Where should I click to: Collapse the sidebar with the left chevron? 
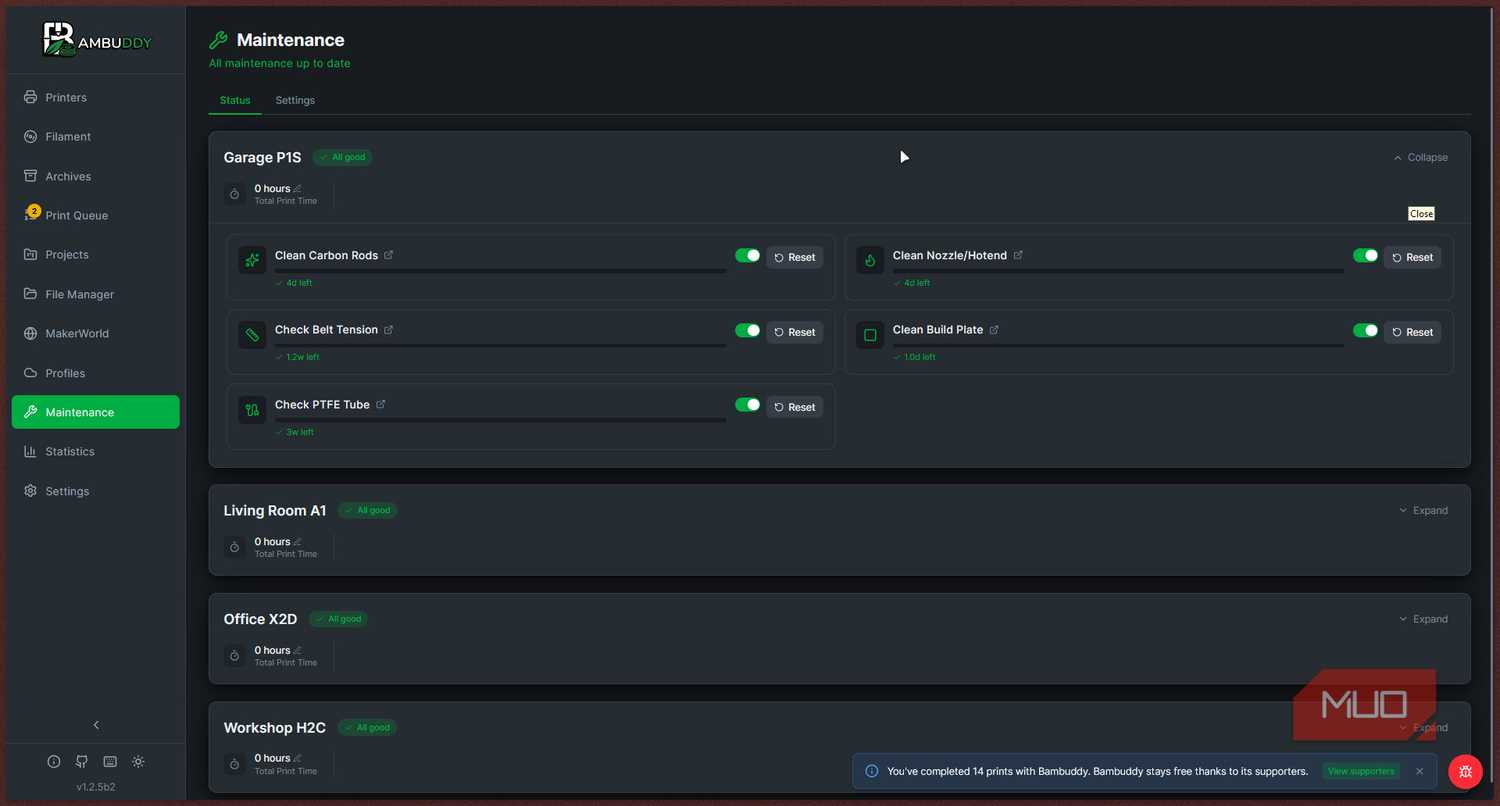(96, 725)
